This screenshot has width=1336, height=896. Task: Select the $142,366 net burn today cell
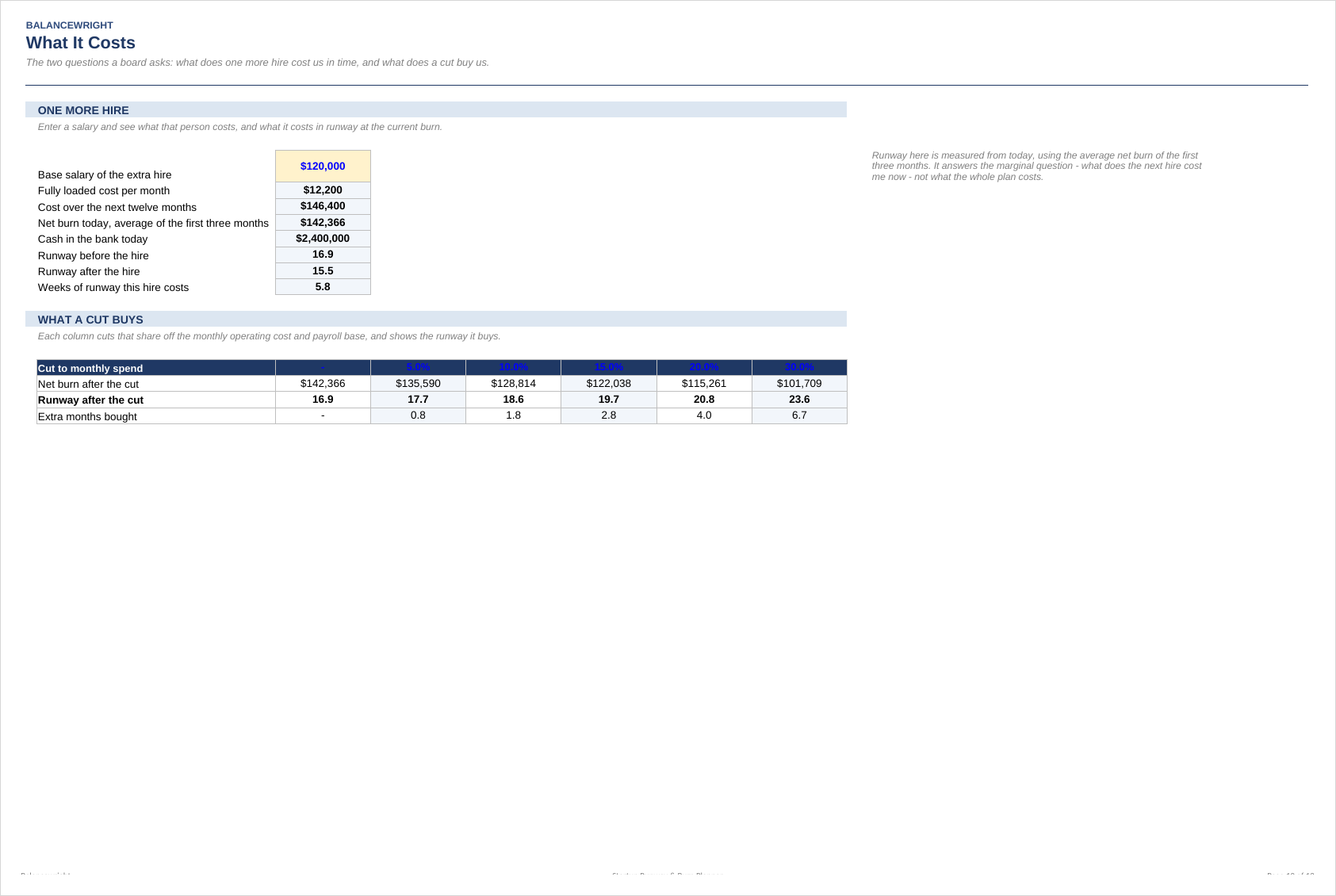(323, 223)
